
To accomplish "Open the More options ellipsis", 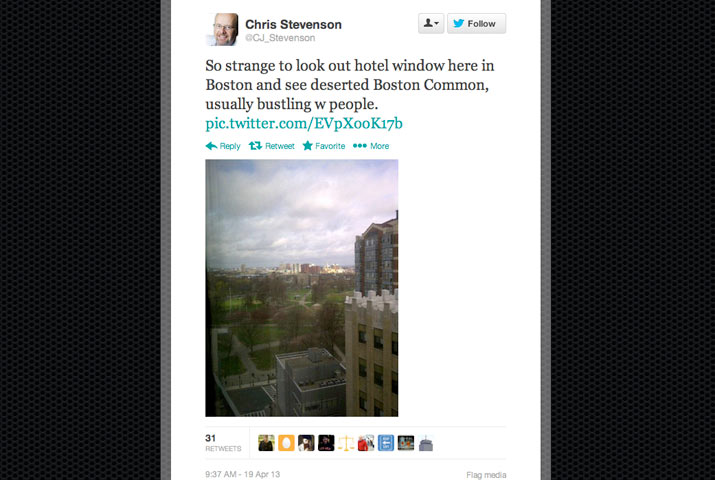I will [360, 146].
